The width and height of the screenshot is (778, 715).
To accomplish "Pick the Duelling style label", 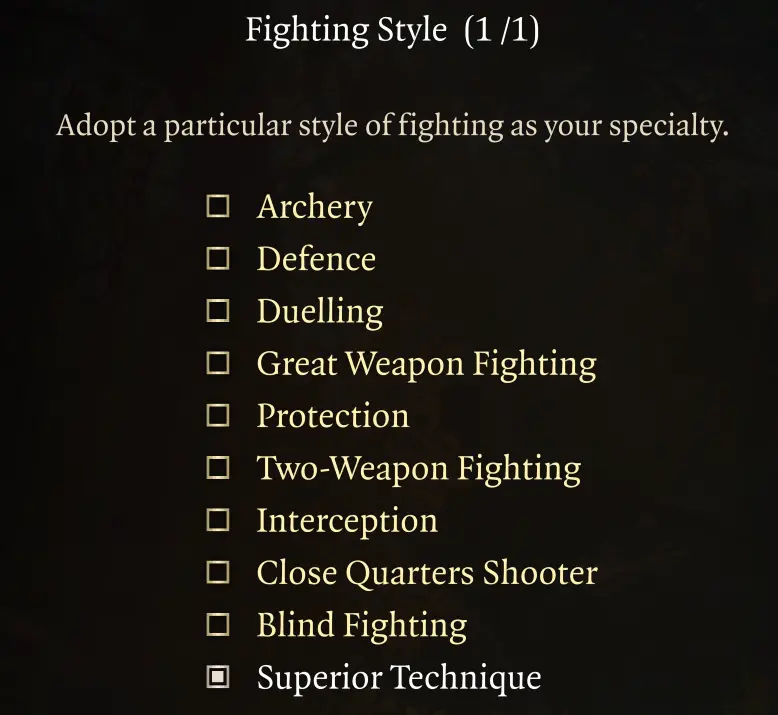I will 320,313.
